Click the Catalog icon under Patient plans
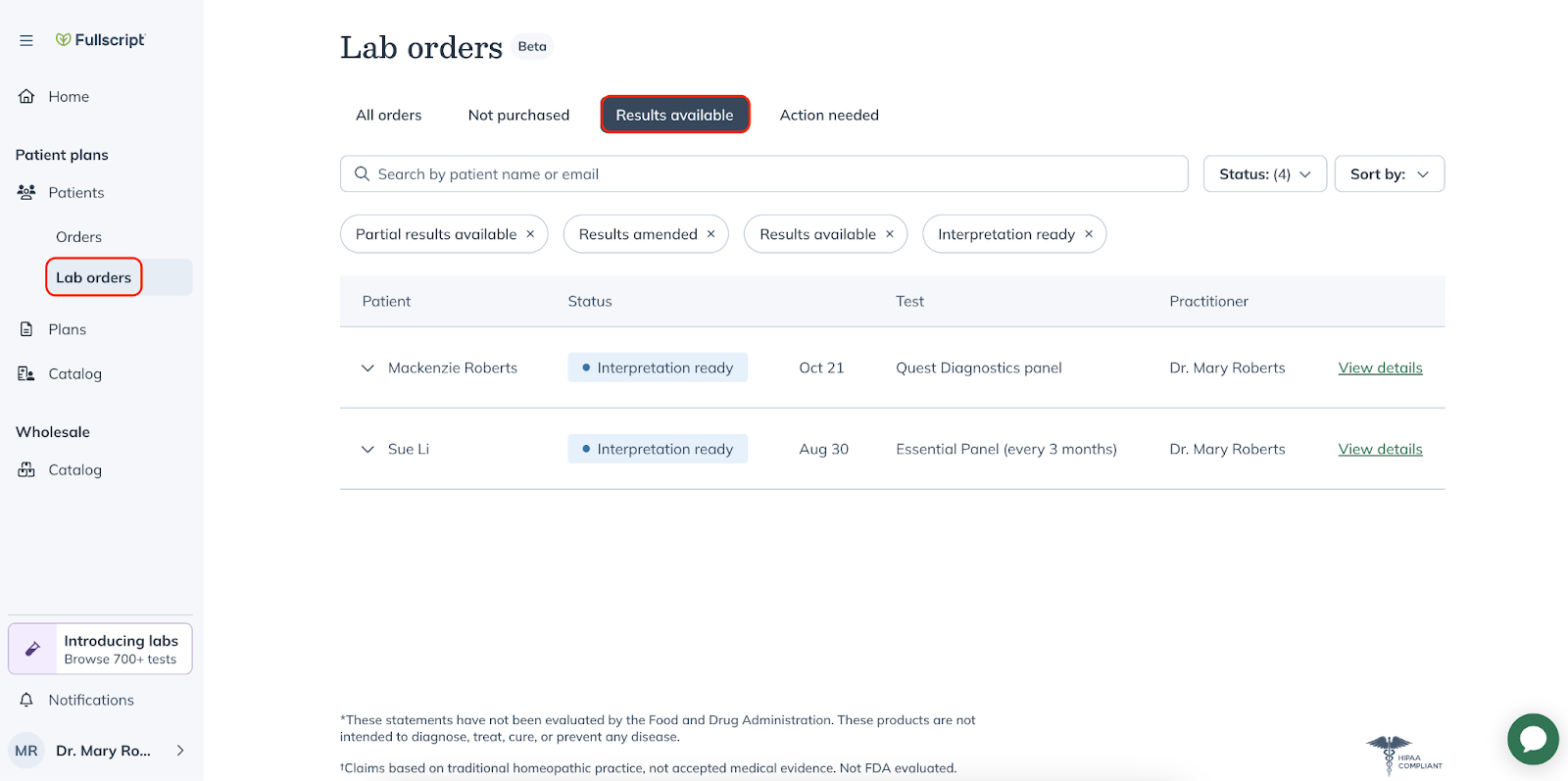This screenshot has width=1568, height=781. tap(26, 373)
